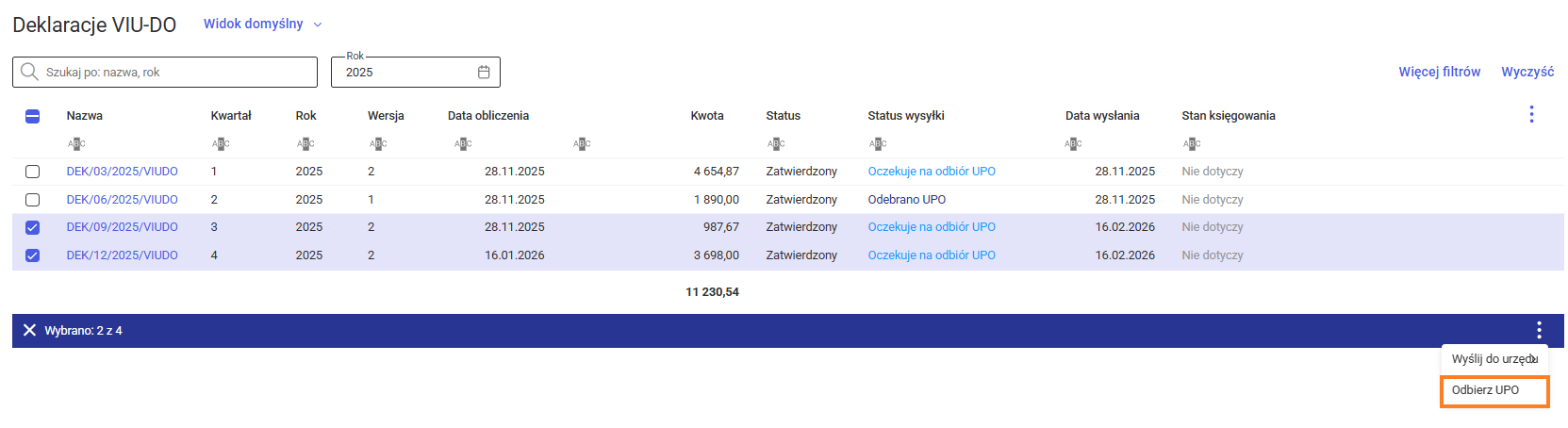
Task: Open the DEK/06/2025/VIUDO declaration link
Action: coord(122,200)
